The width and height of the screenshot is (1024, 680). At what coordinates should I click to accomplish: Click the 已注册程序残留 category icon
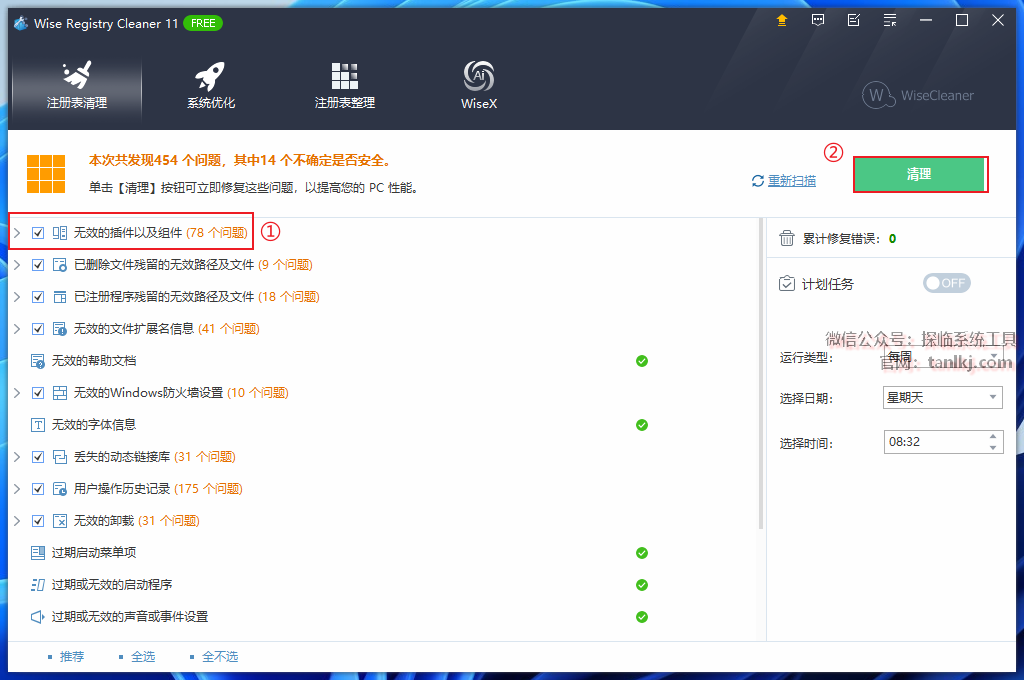click(x=59, y=297)
